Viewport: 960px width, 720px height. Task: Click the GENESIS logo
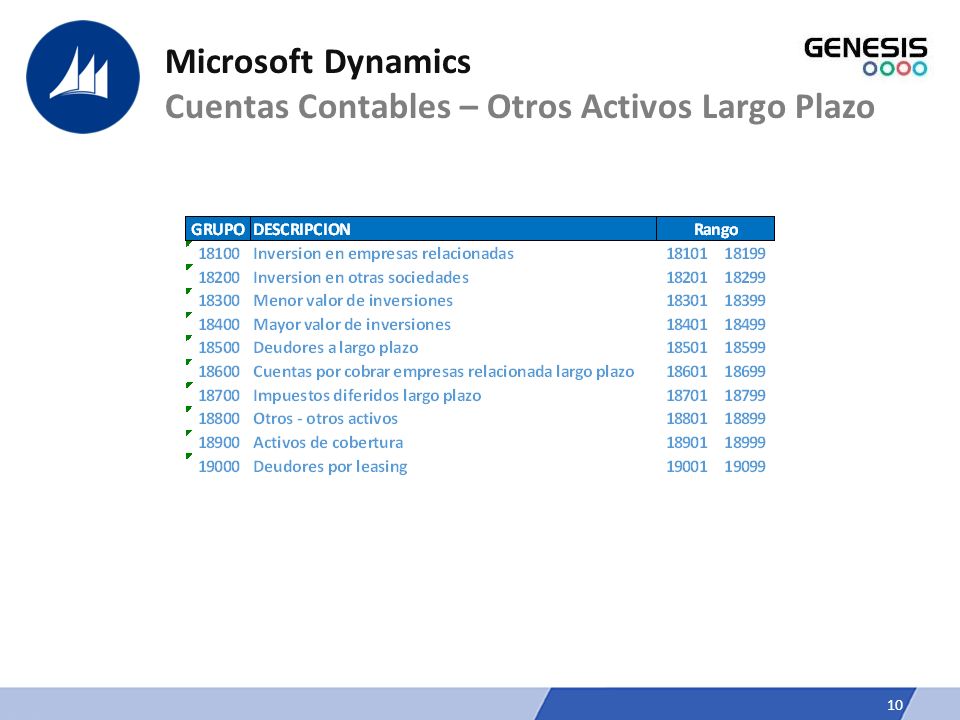tap(865, 56)
